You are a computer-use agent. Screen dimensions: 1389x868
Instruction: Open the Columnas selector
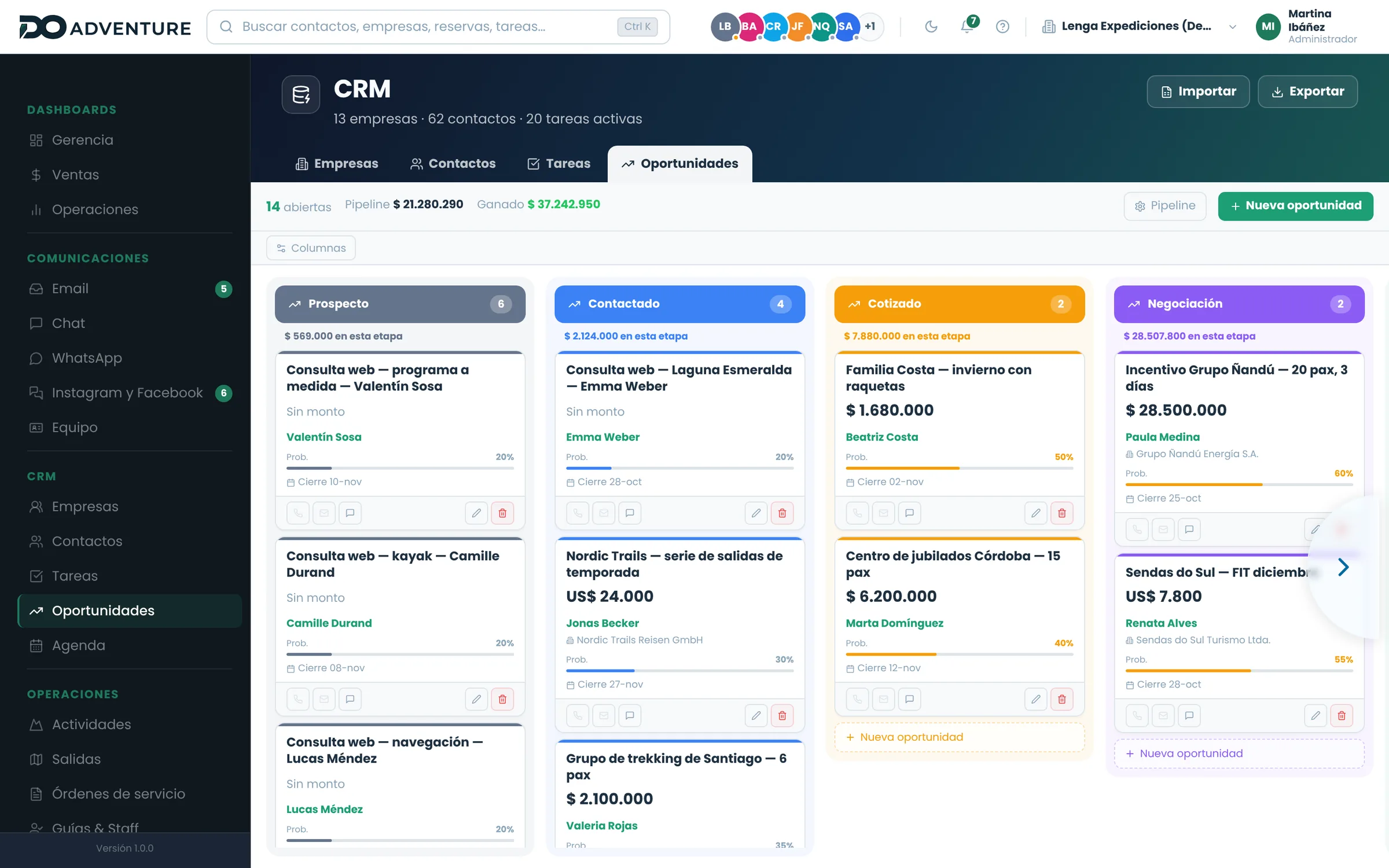point(311,248)
